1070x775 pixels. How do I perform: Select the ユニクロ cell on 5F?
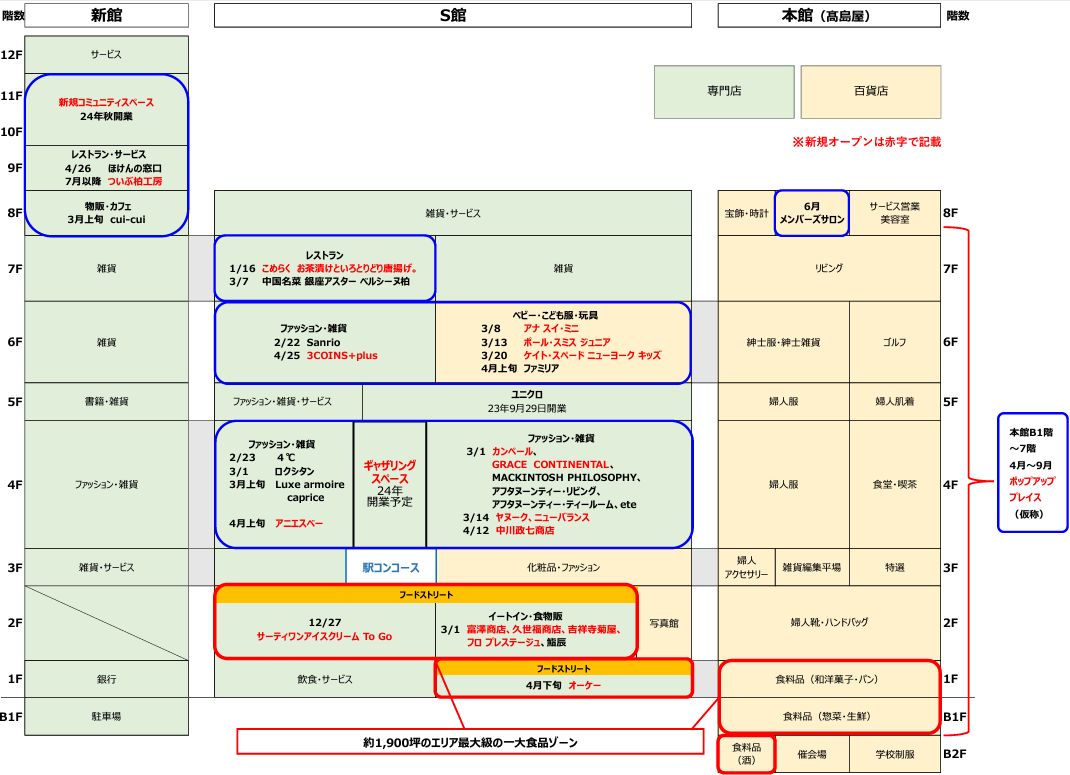(526, 401)
